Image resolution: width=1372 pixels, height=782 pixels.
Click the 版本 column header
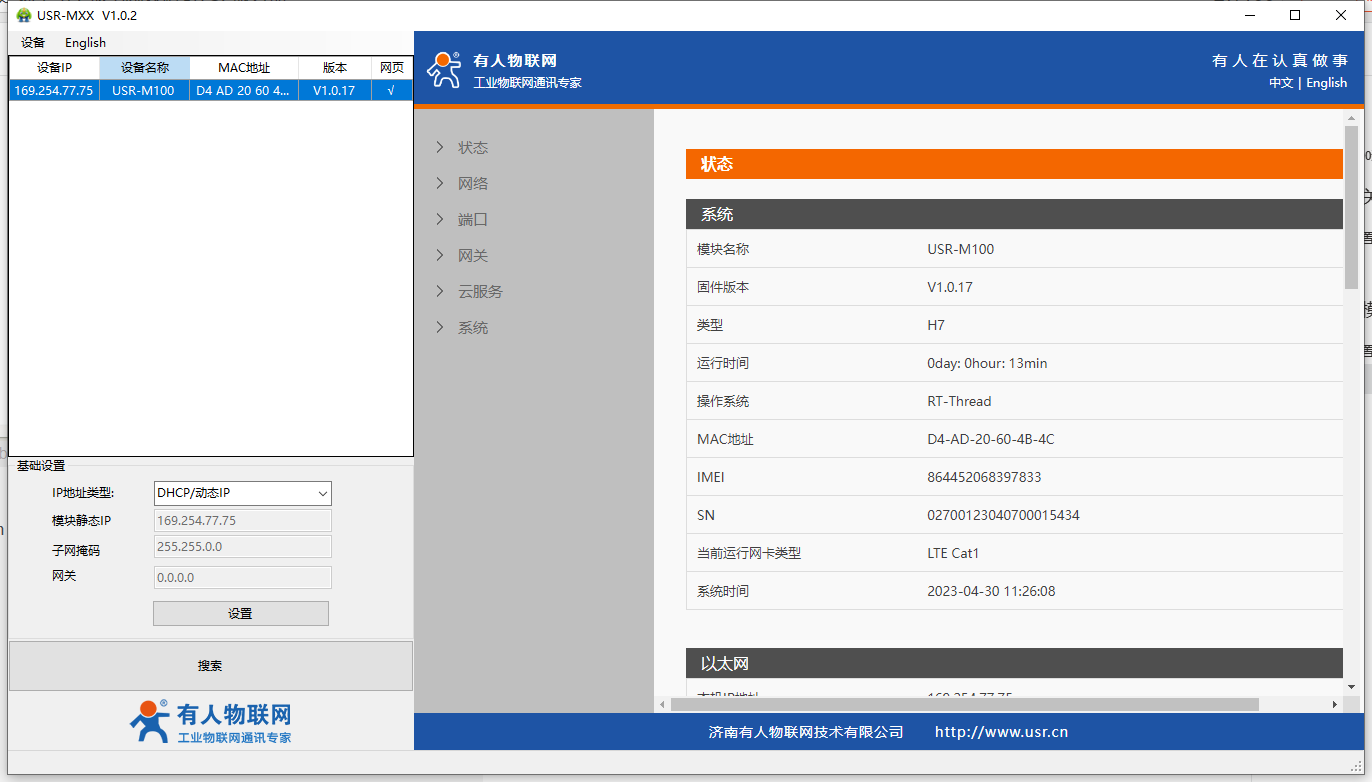tap(335, 68)
